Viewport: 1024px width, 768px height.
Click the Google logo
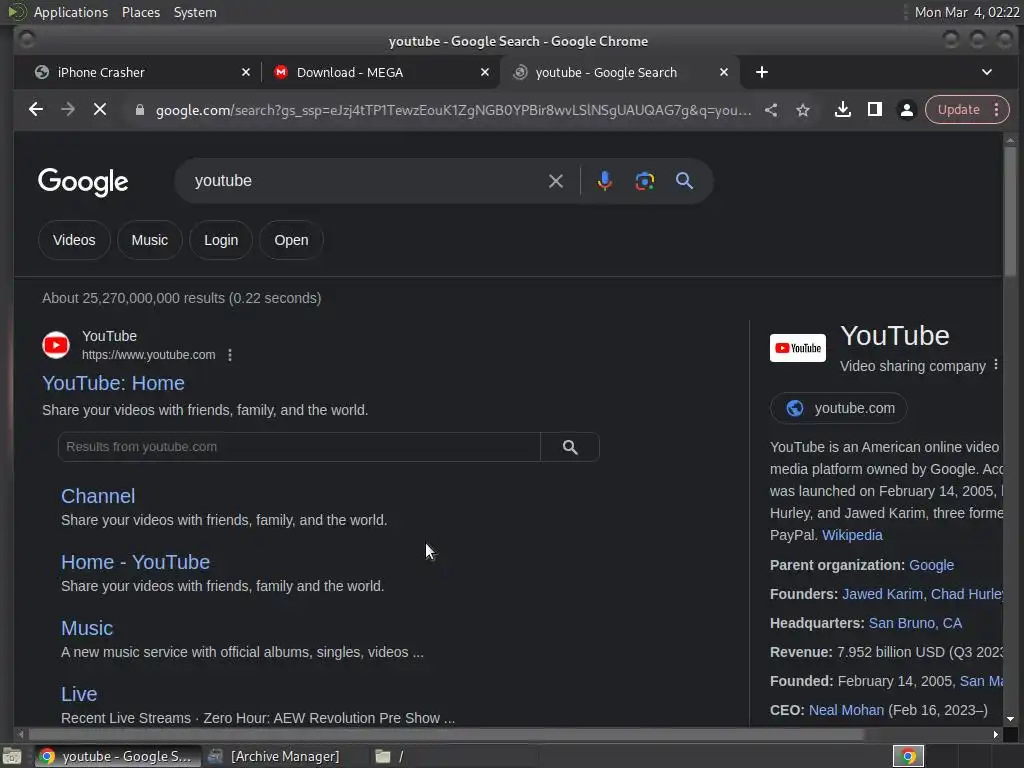pos(83,182)
